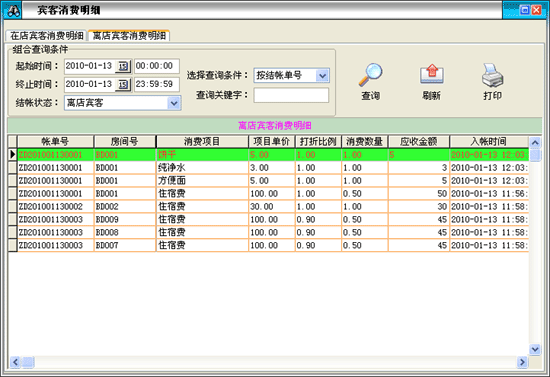
Task: Click the end time 23:59:59 field
Action: click(157, 85)
